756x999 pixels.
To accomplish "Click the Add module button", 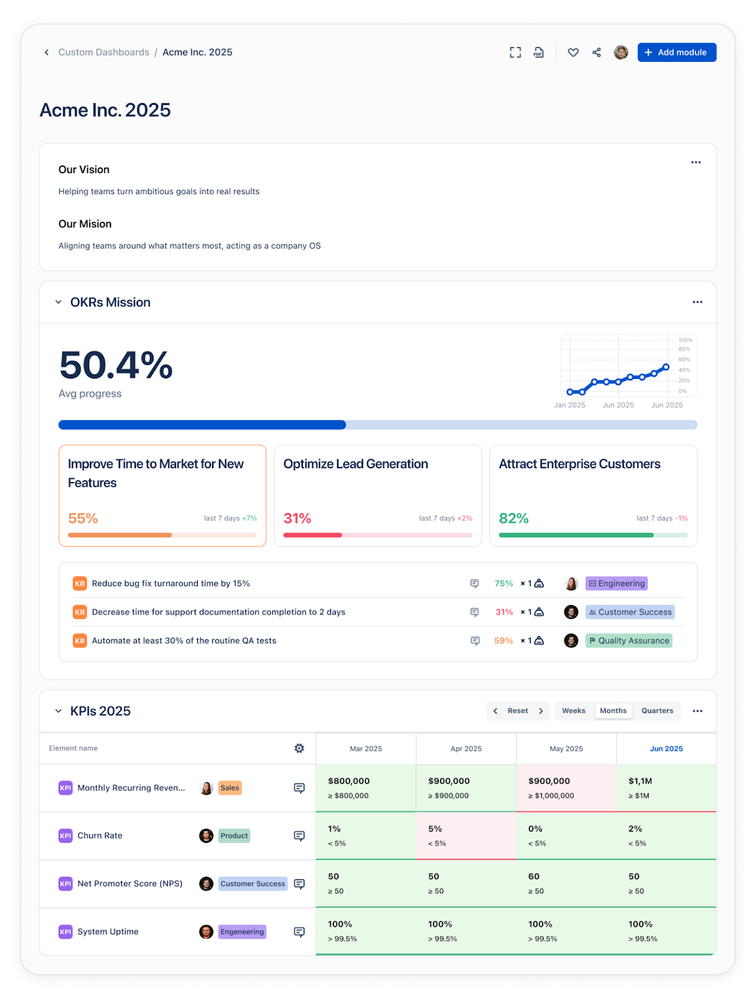I will coord(677,52).
